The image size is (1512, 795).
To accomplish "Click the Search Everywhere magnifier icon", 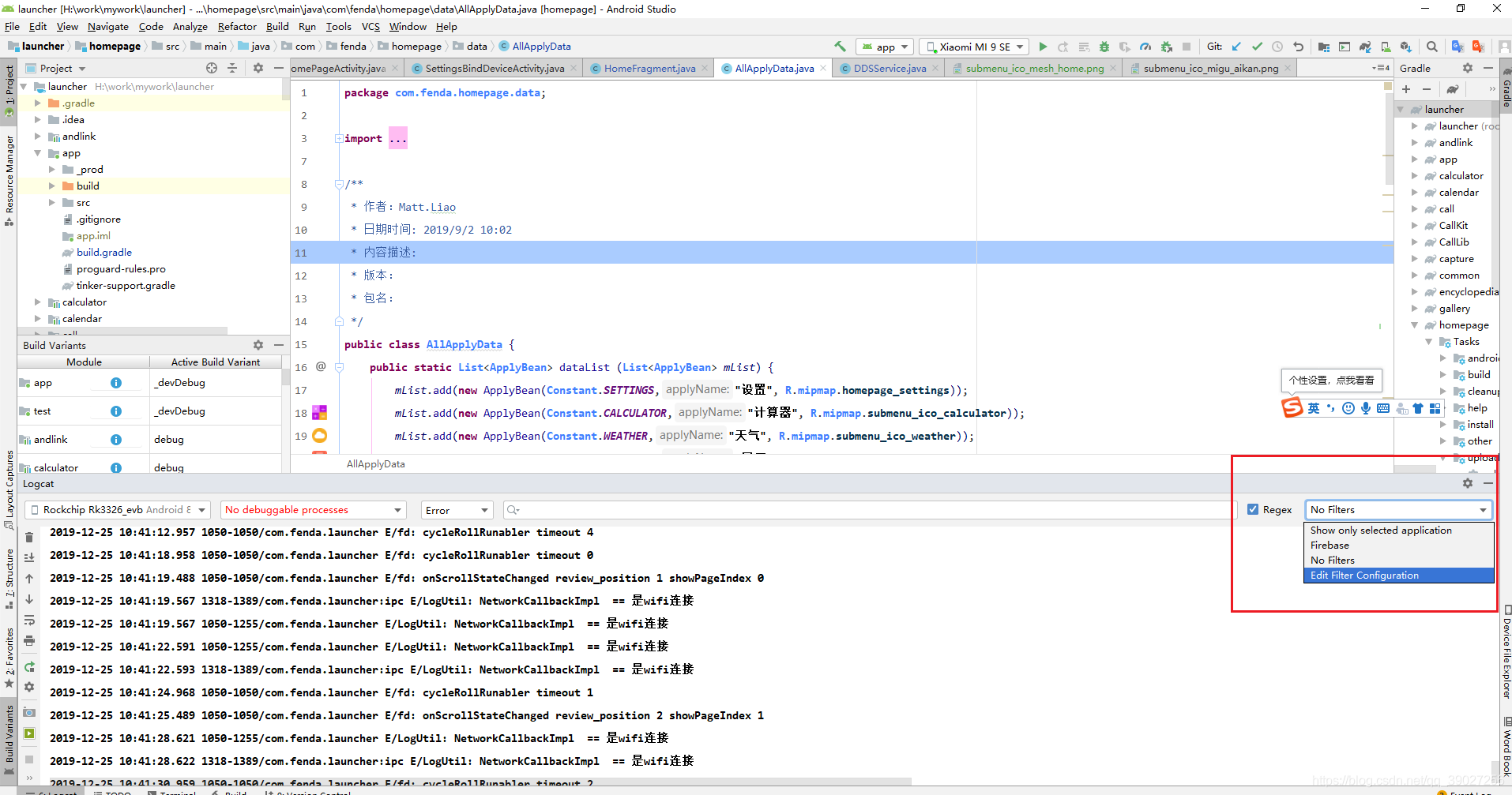I will click(x=1432, y=47).
